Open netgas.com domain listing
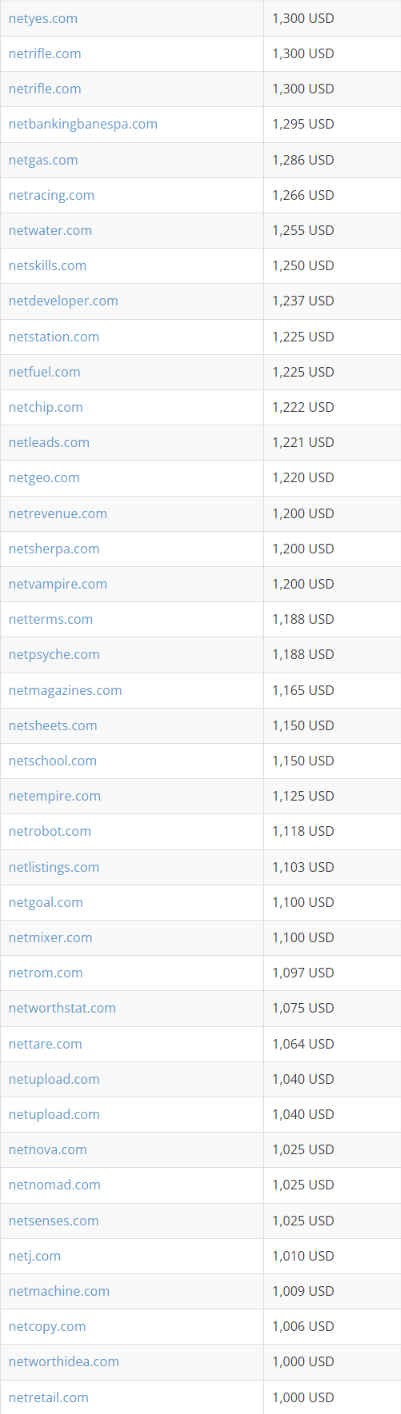Image resolution: width=401 pixels, height=1414 pixels. [x=43, y=160]
